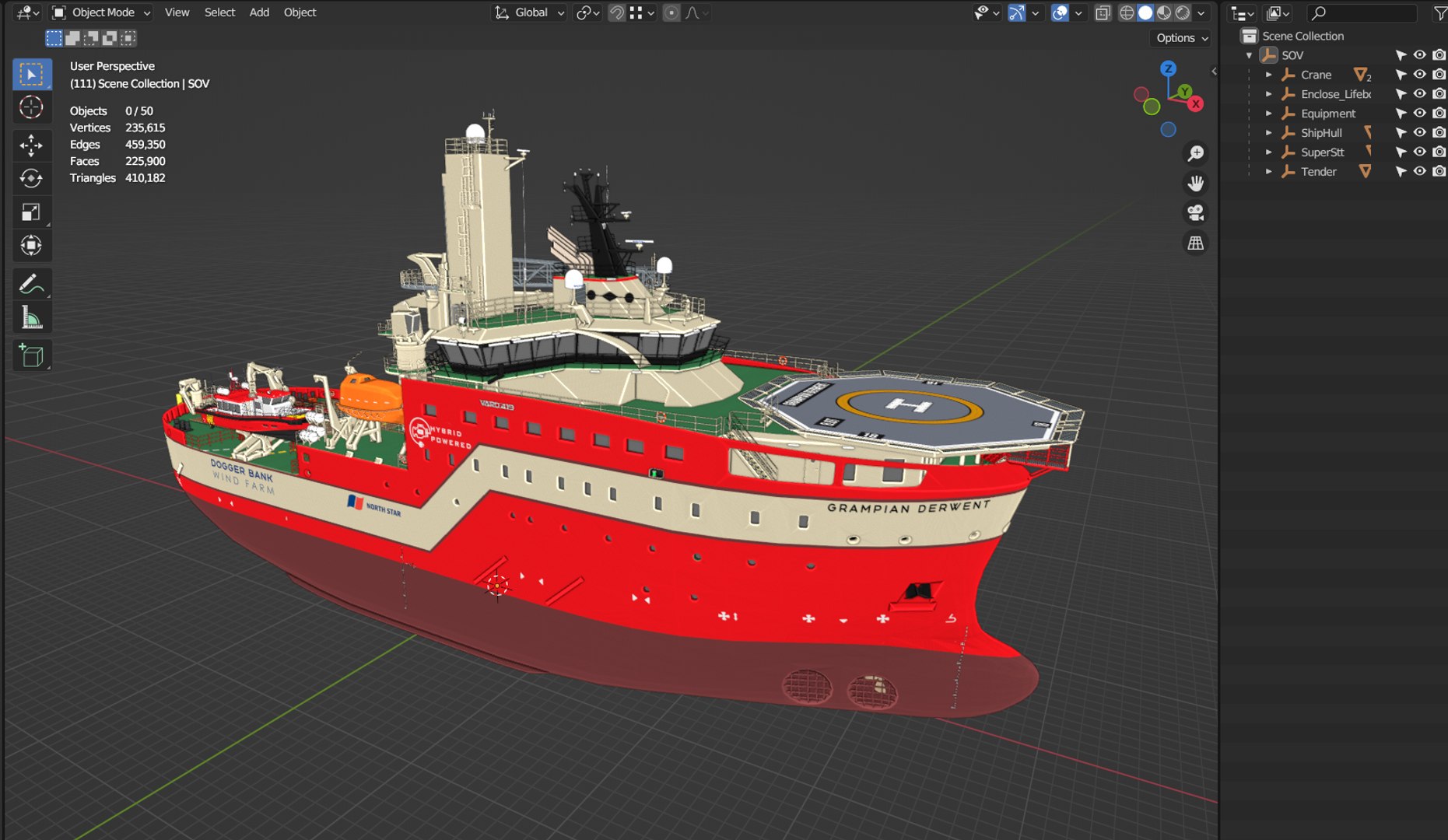Choose the subtract selection mode icon
This screenshot has height=840, width=1448.
91,38
